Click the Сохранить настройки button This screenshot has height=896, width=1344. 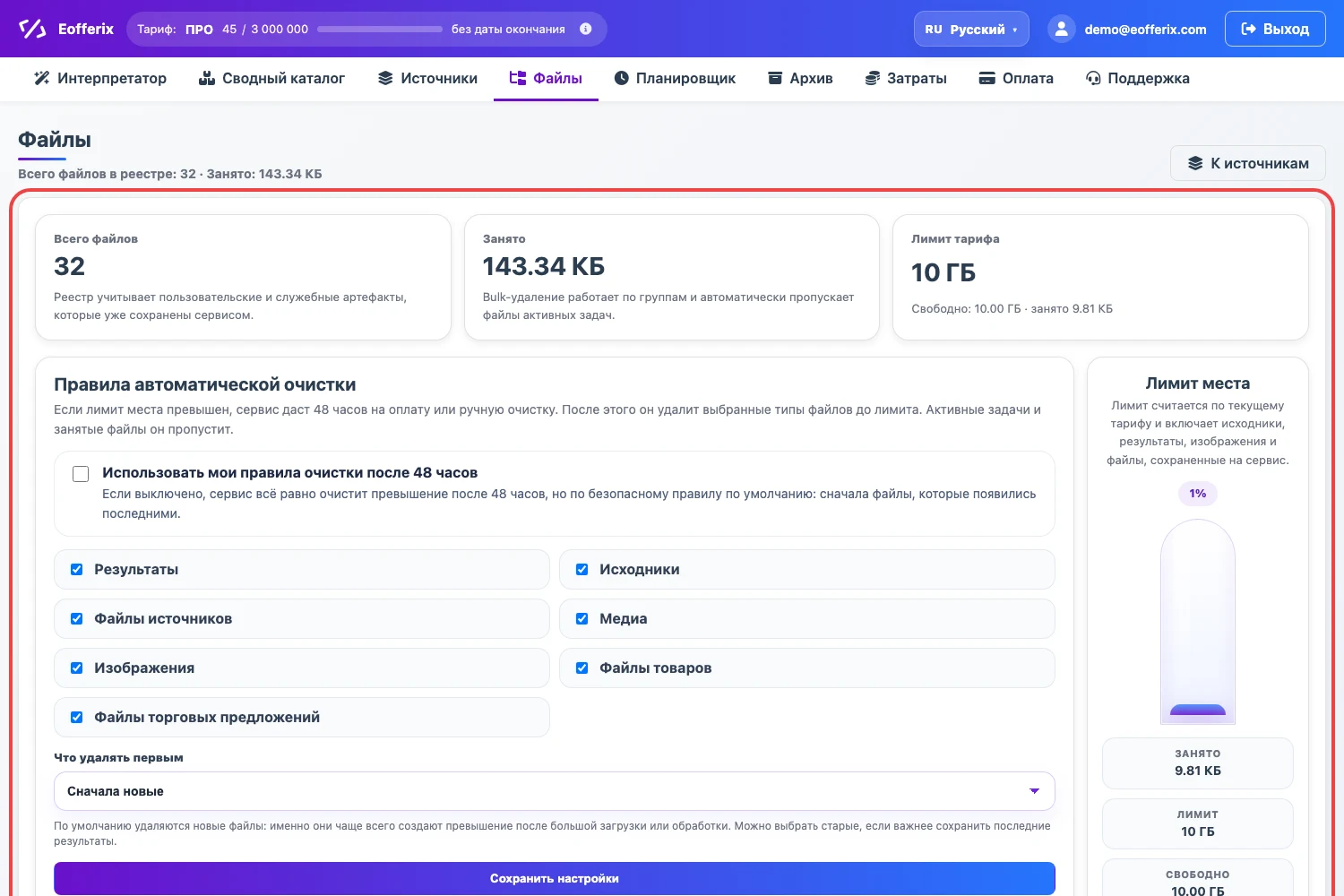pyautogui.click(x=555, y=878)
